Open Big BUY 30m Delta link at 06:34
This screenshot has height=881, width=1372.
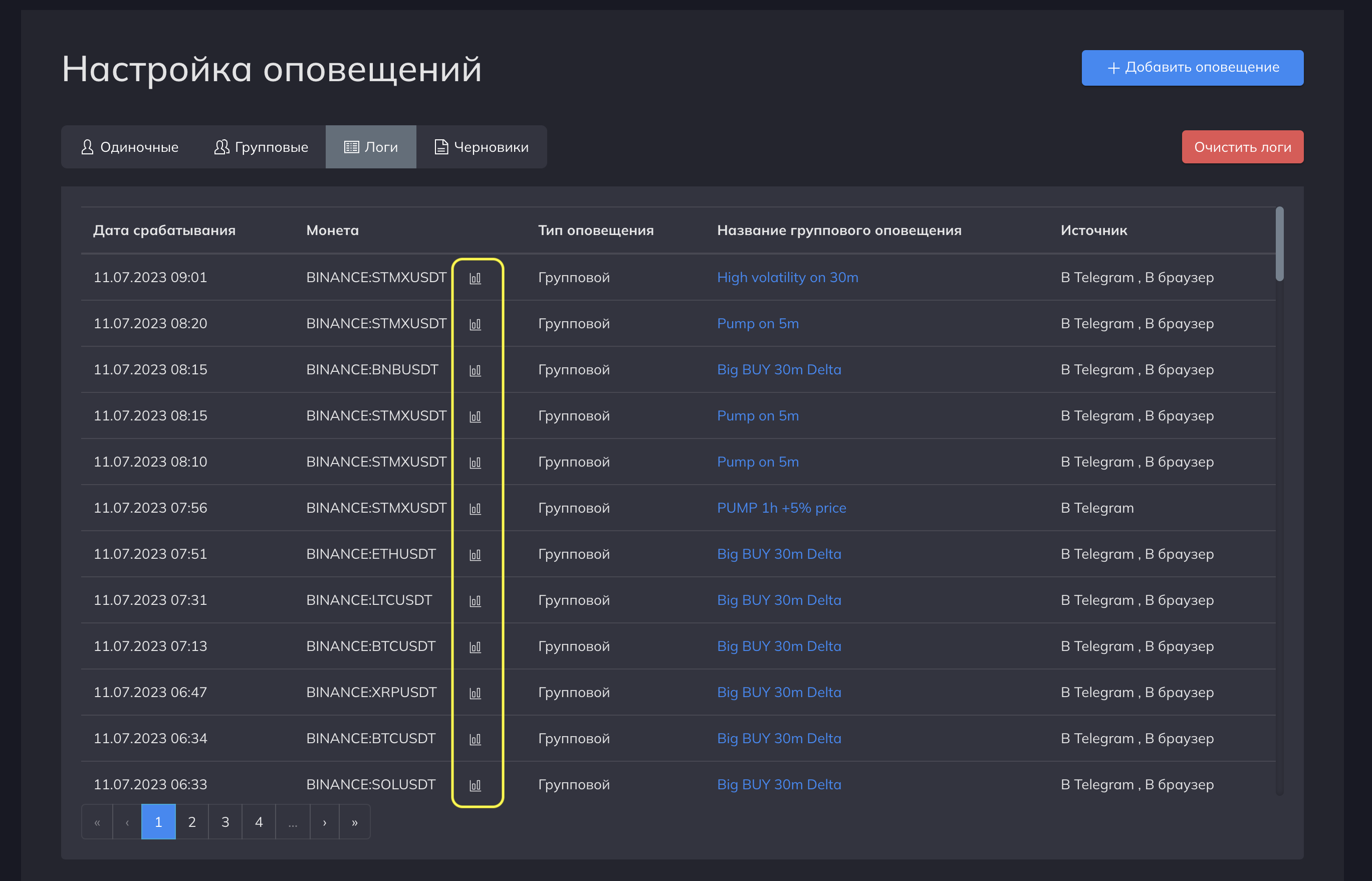[779, 739]
